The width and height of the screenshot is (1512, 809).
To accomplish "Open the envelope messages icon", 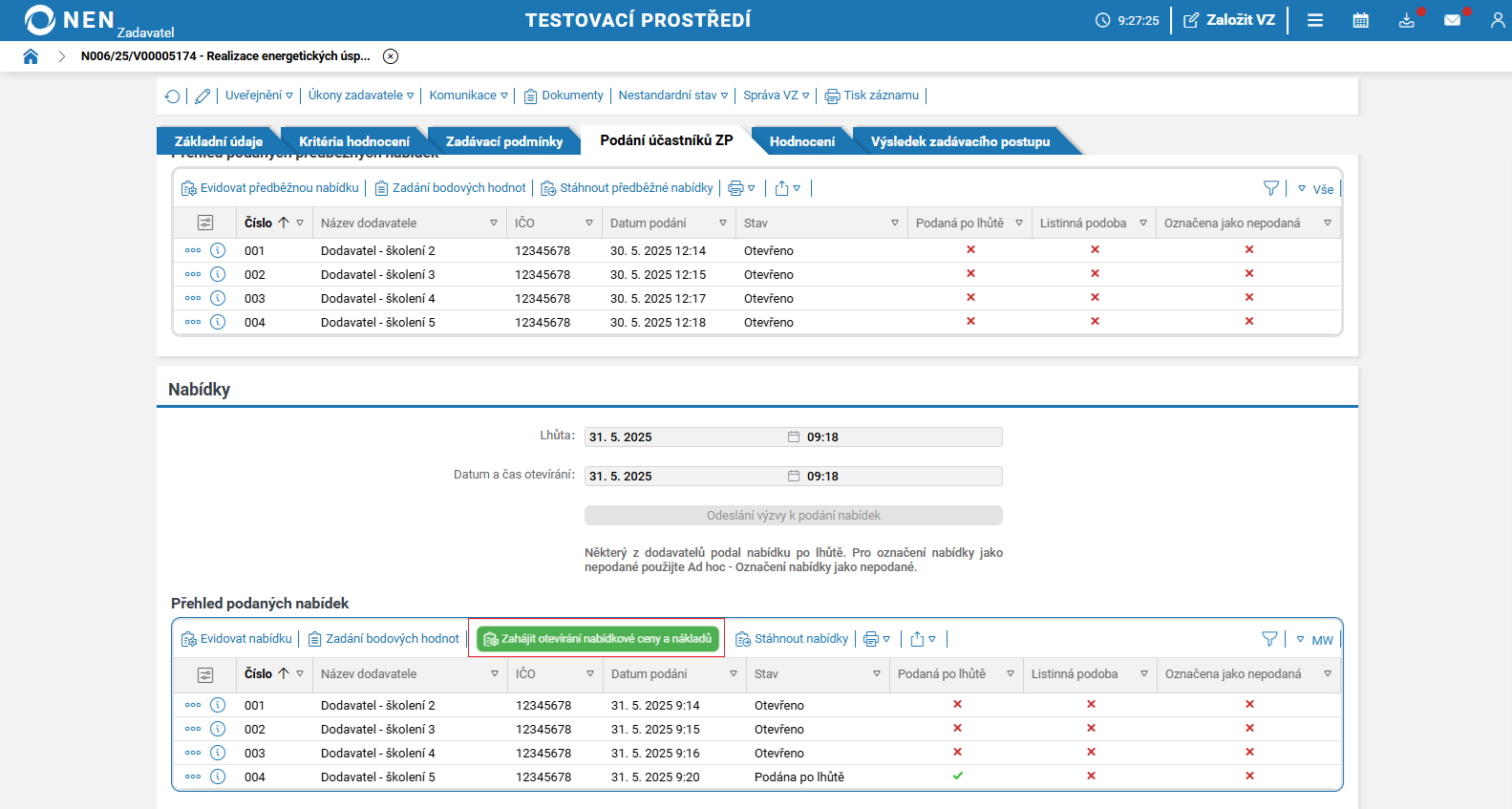I will (1452, 20).
